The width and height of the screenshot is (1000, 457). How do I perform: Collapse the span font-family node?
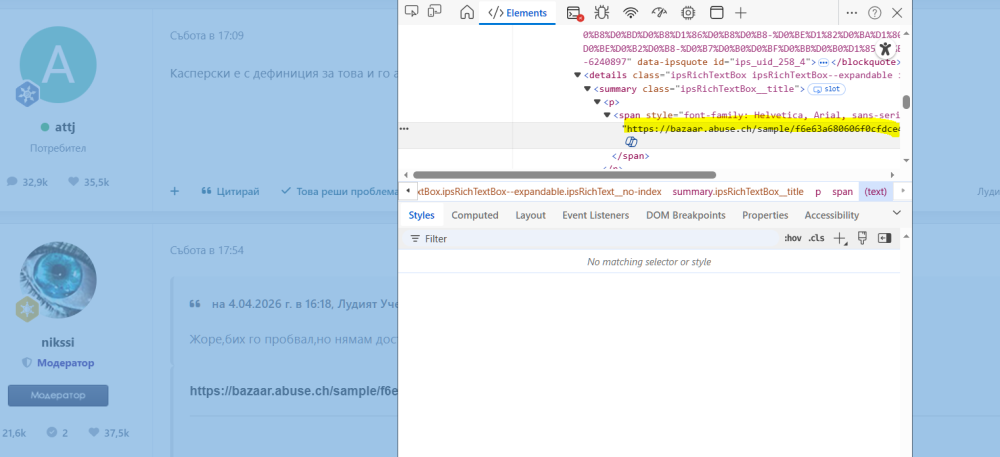coord(607,115)
